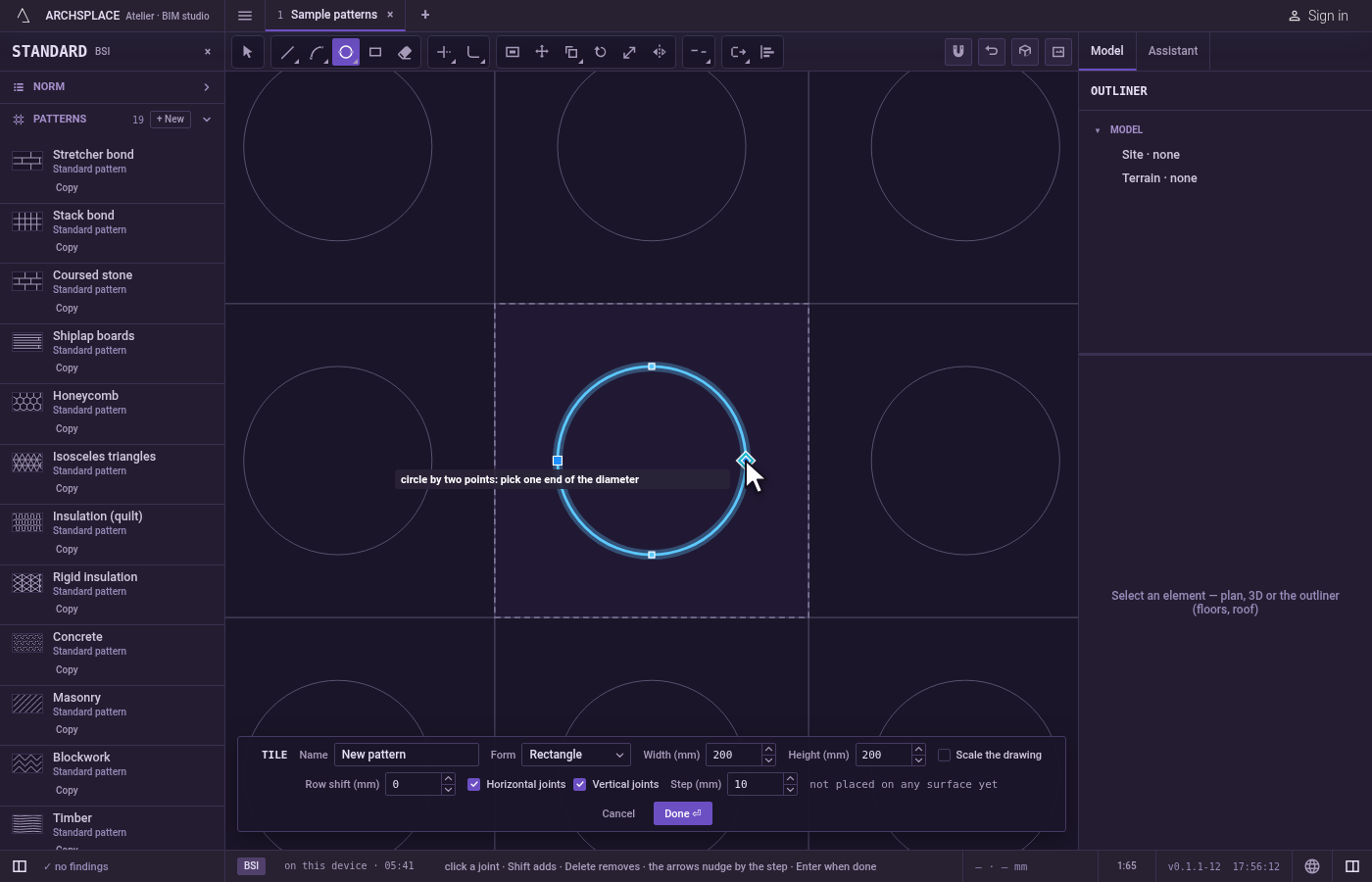Open the Sample patterns tab
The height and width of the screenshot is (882, 1372).
(333, 15)
